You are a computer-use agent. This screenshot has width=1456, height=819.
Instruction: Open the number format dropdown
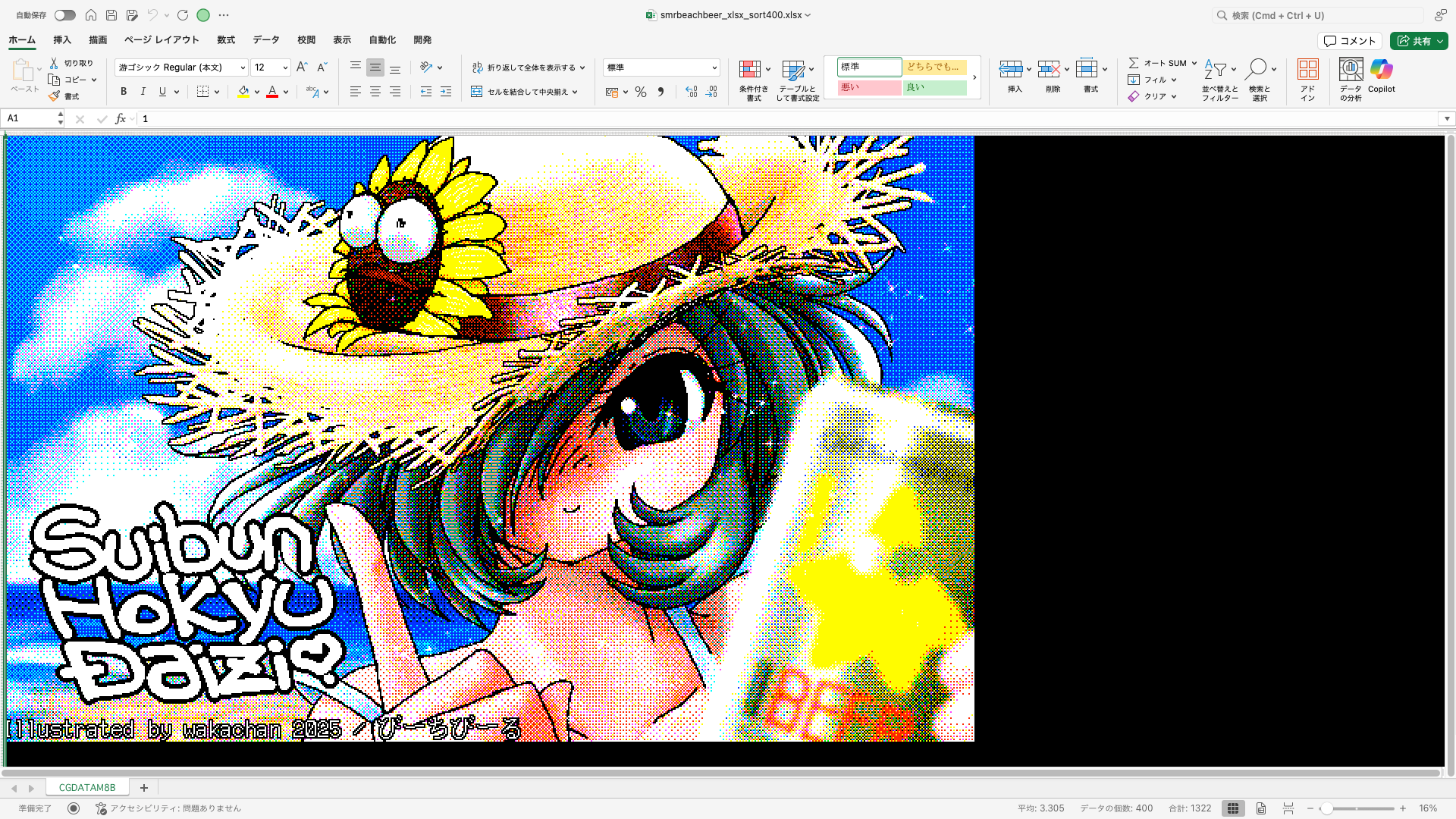714,68
